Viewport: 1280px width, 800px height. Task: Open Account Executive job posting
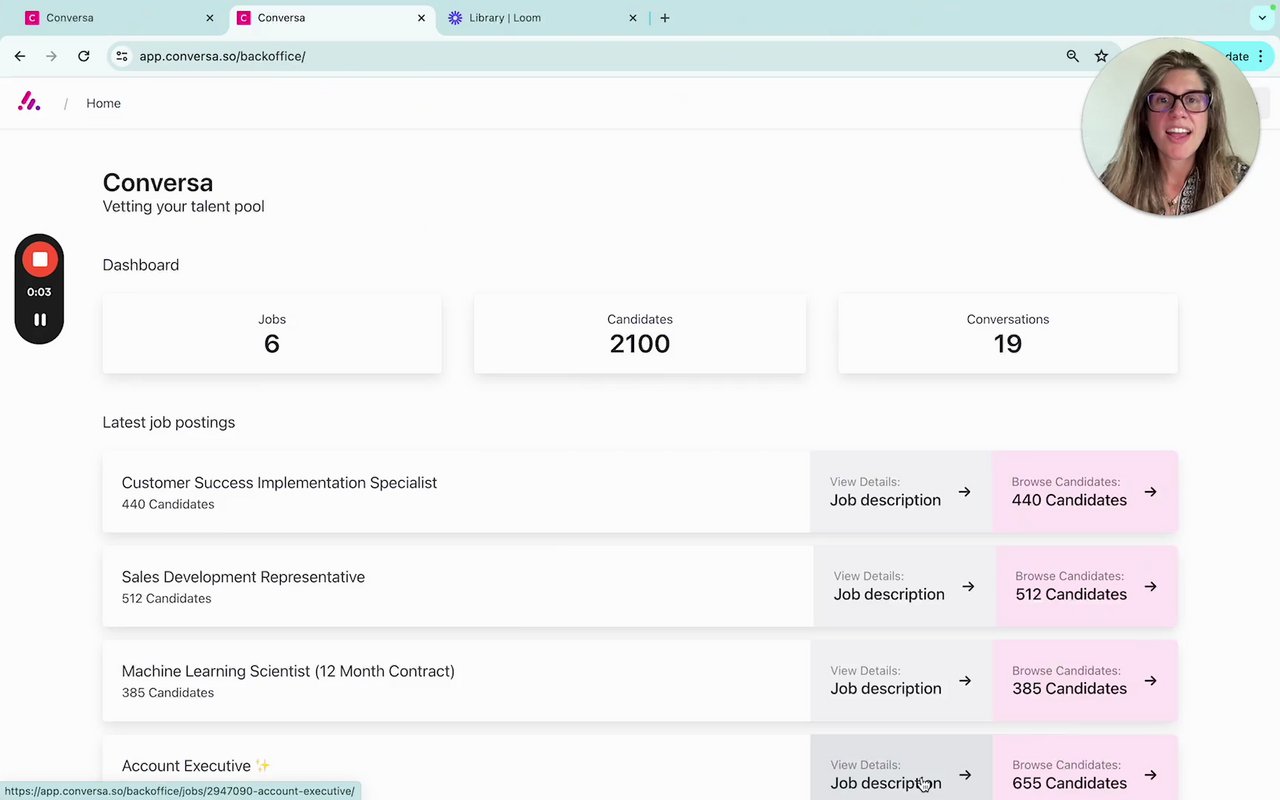(456, 767)
